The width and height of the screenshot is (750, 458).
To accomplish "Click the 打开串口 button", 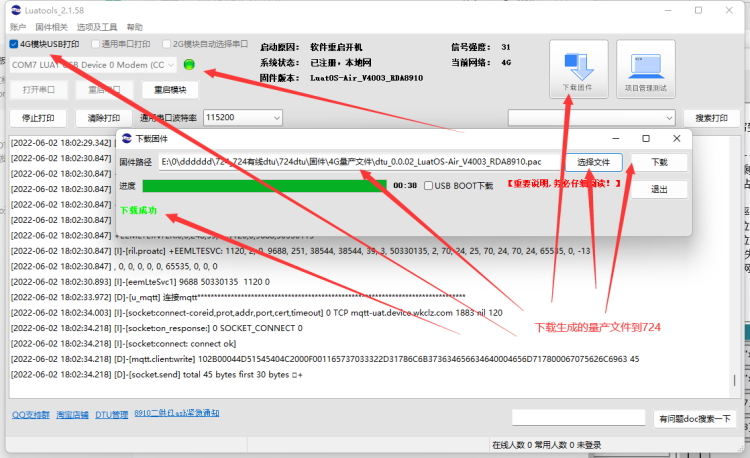I will tap(39, 90).
